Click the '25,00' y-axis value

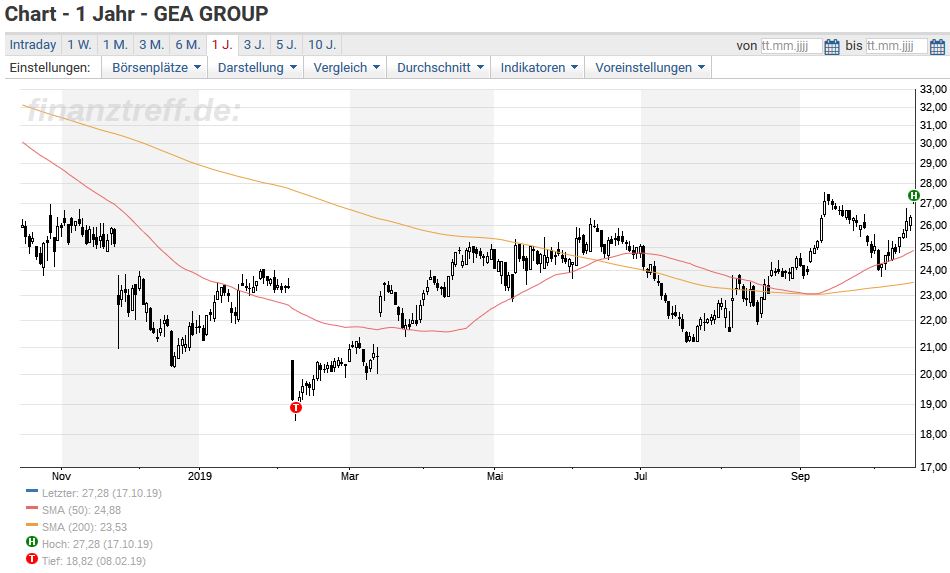tap(933, 247)
